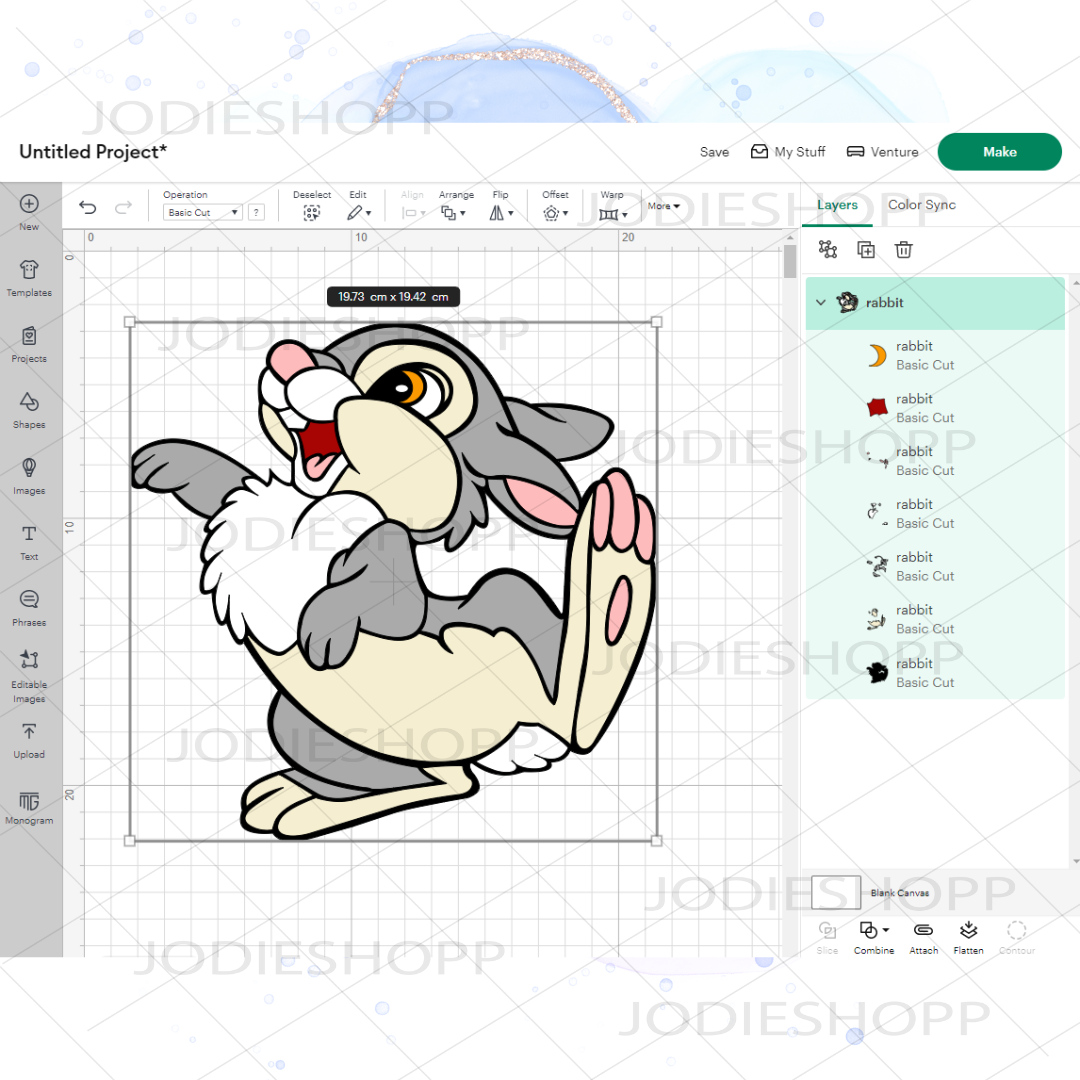Select the orange crescent rabbit layer

coord(935,356)
